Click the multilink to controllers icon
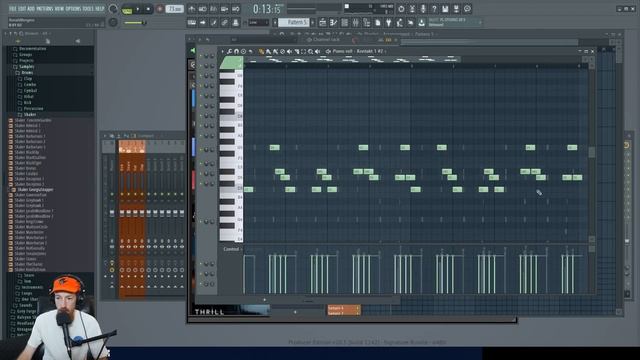This screenshot has width=640, height=360. (225, 23)
